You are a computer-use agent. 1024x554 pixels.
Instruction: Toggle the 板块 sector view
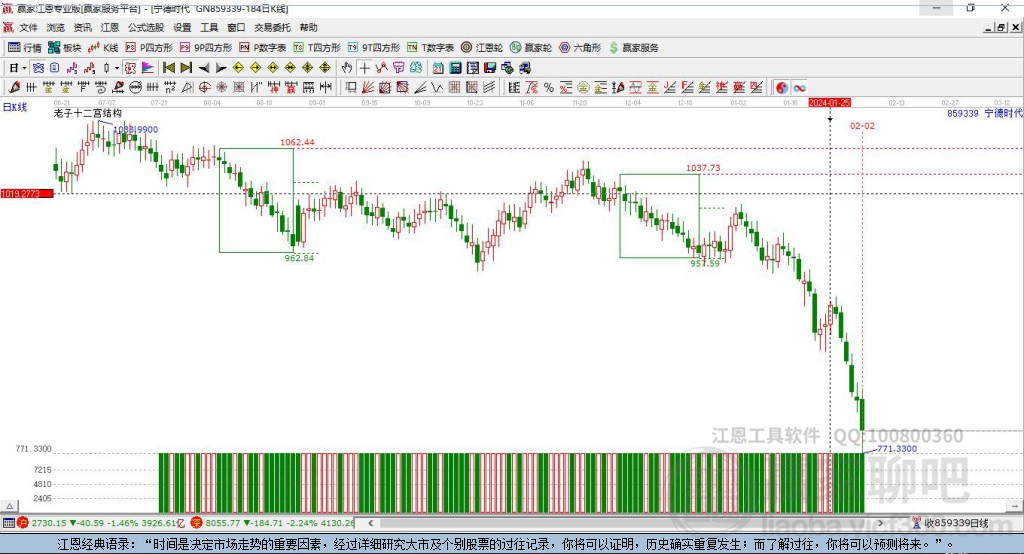[65, 47]
